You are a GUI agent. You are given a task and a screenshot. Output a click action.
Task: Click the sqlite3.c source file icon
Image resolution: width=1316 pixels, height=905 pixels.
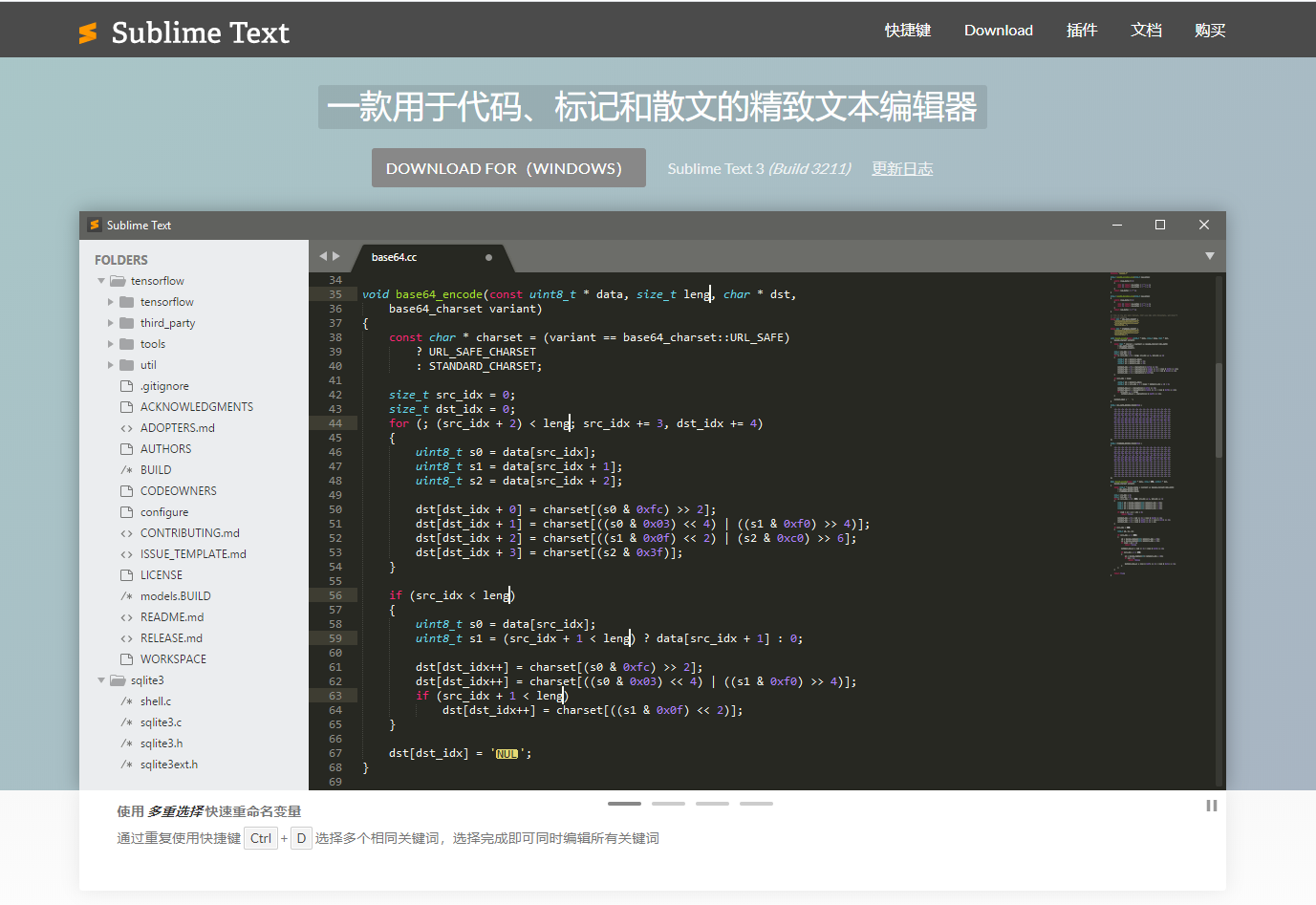(126, 722)
